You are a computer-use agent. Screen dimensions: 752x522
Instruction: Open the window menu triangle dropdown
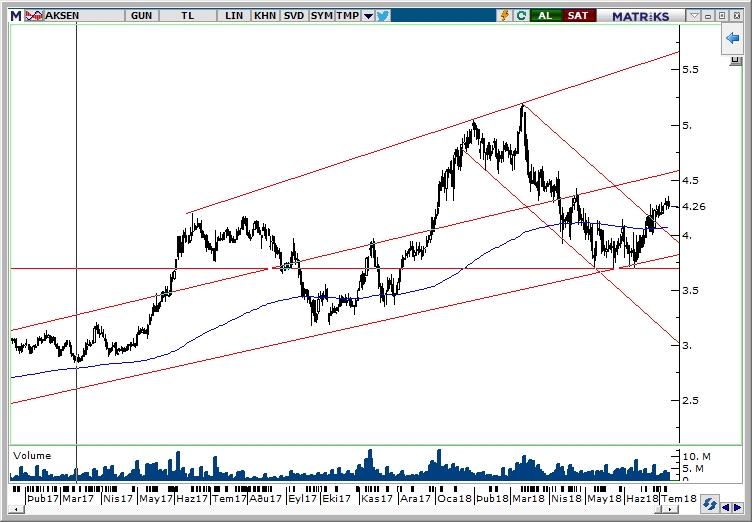coord(693,16)
